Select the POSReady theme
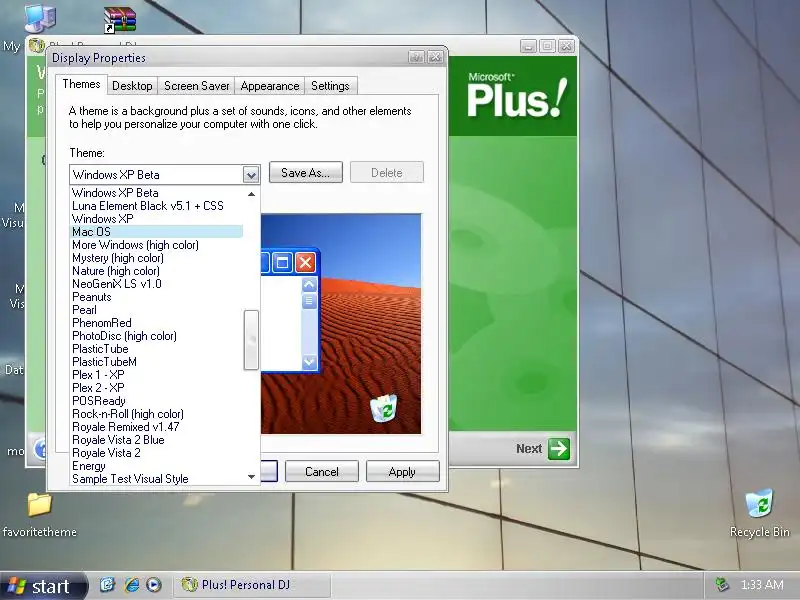Screen dimensions: 800x600 point(156,401)
